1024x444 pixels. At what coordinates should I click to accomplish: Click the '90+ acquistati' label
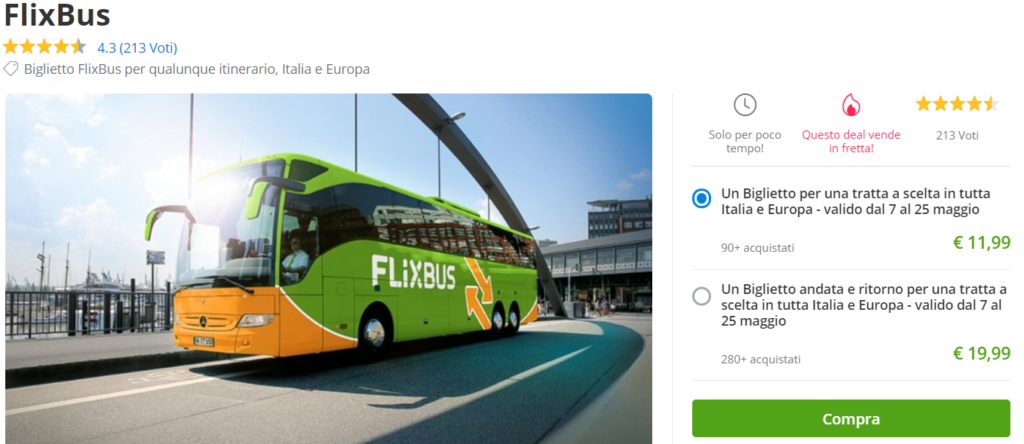[x=757, y=248]
